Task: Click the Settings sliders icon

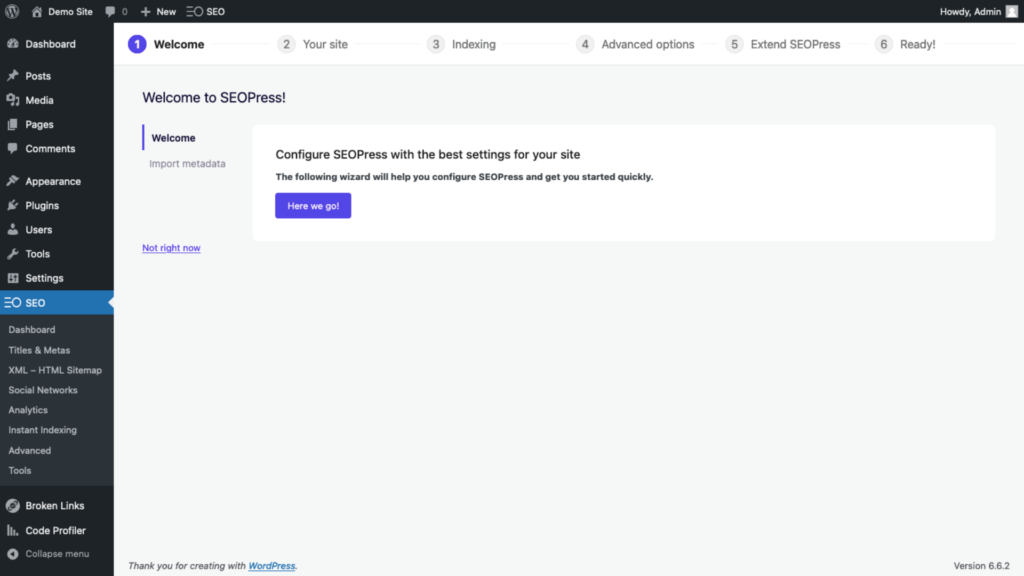Action: click(12, 278)
